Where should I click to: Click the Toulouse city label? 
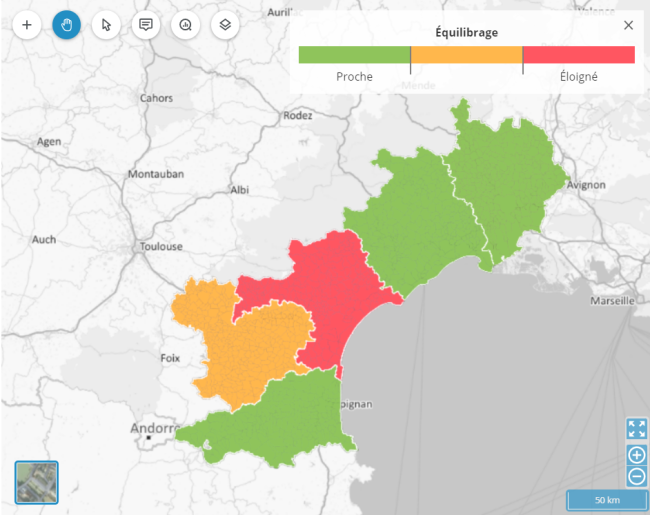(x=161, y=246)
